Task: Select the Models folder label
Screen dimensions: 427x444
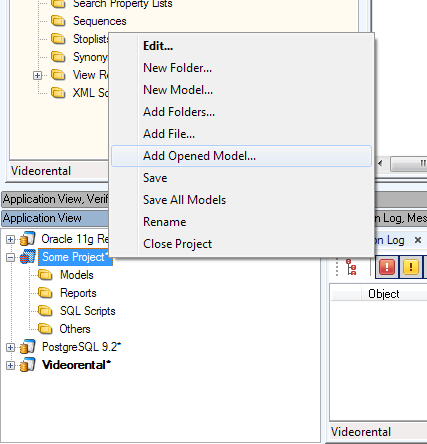Action: click(x=77, y=275)
